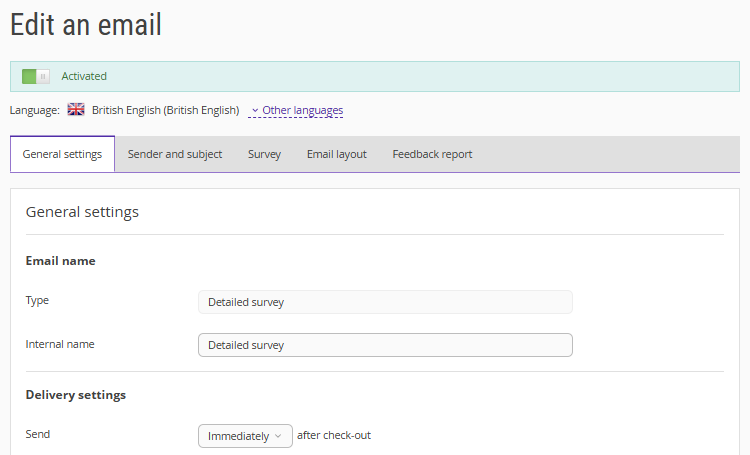Click the after check-out text
Viewport: 750px width, 455px height.
334,436
